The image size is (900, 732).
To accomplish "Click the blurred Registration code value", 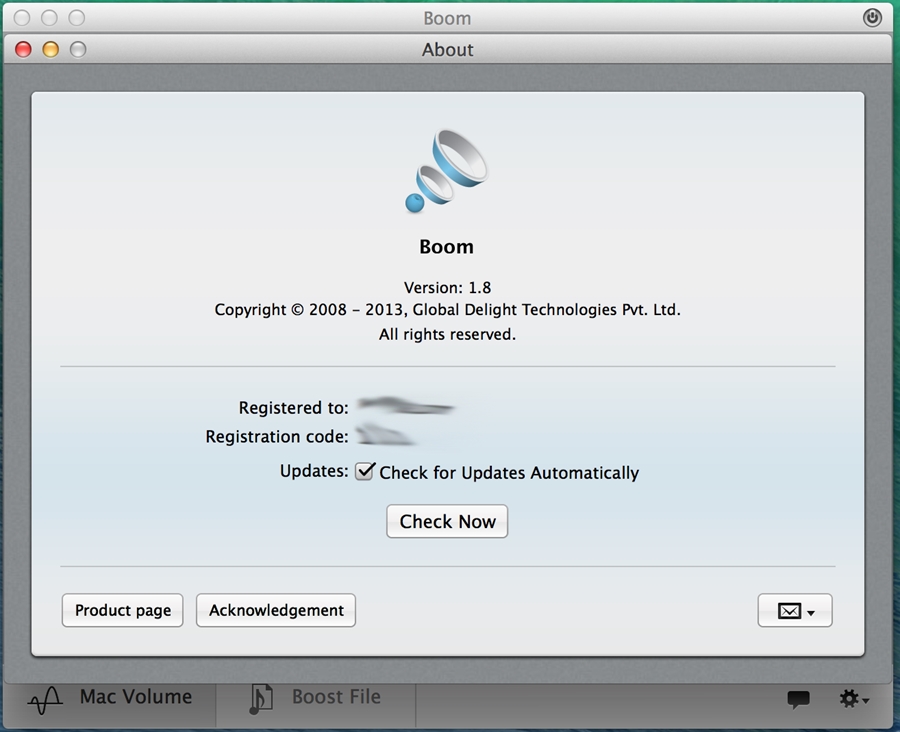I will point(386,435).
